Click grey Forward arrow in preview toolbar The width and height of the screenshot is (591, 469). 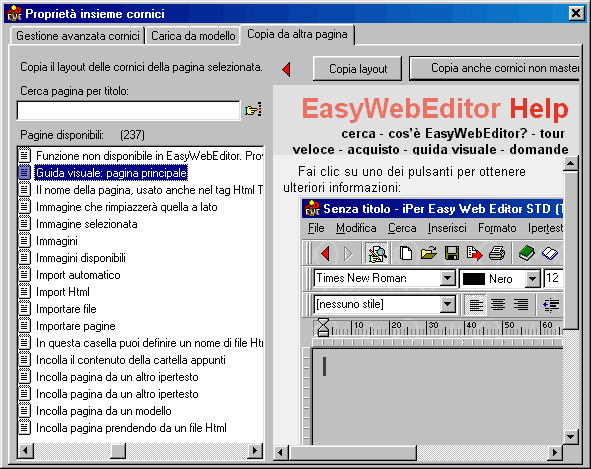[x=348, y=253]
